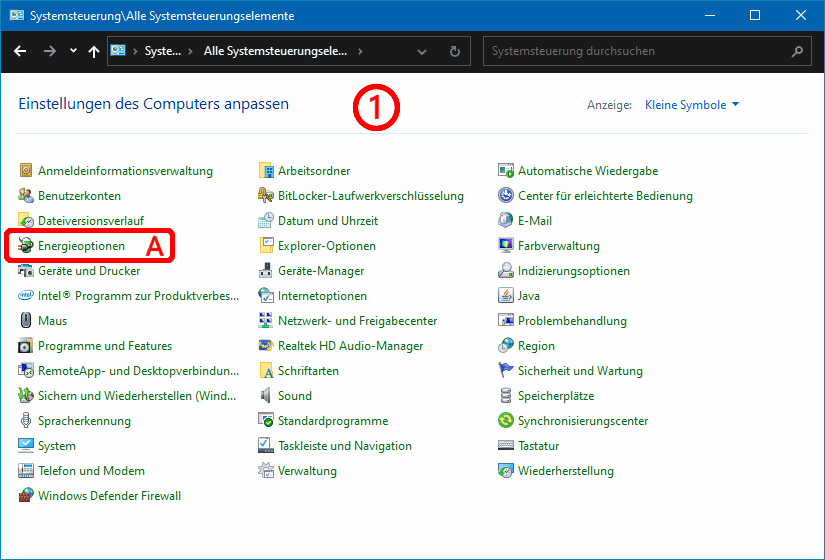Click the Windows Defender Firewall icon
This screenshot has width=825, height=560.
click(x=27, y=496)
